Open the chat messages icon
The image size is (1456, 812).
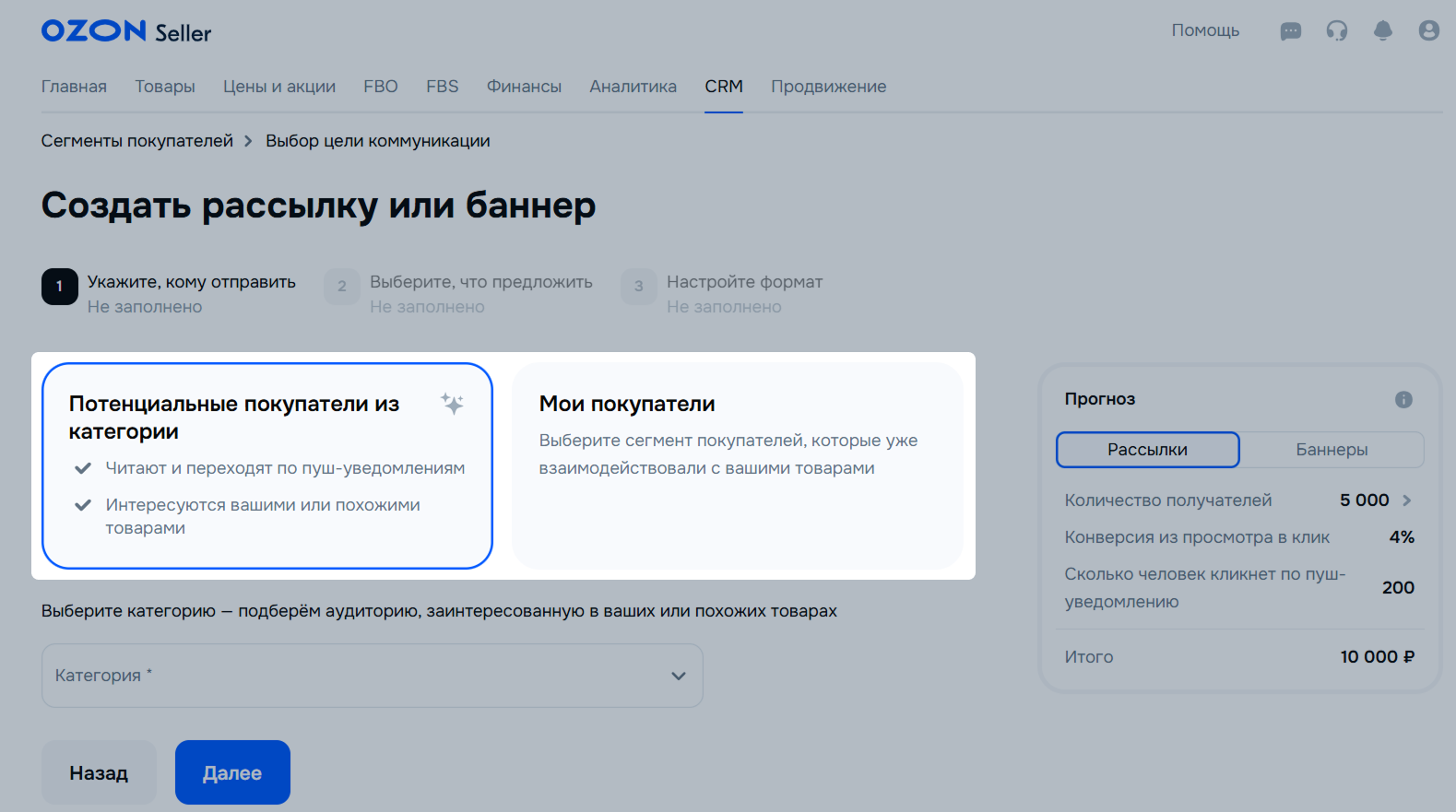[x=1290, y=31]
